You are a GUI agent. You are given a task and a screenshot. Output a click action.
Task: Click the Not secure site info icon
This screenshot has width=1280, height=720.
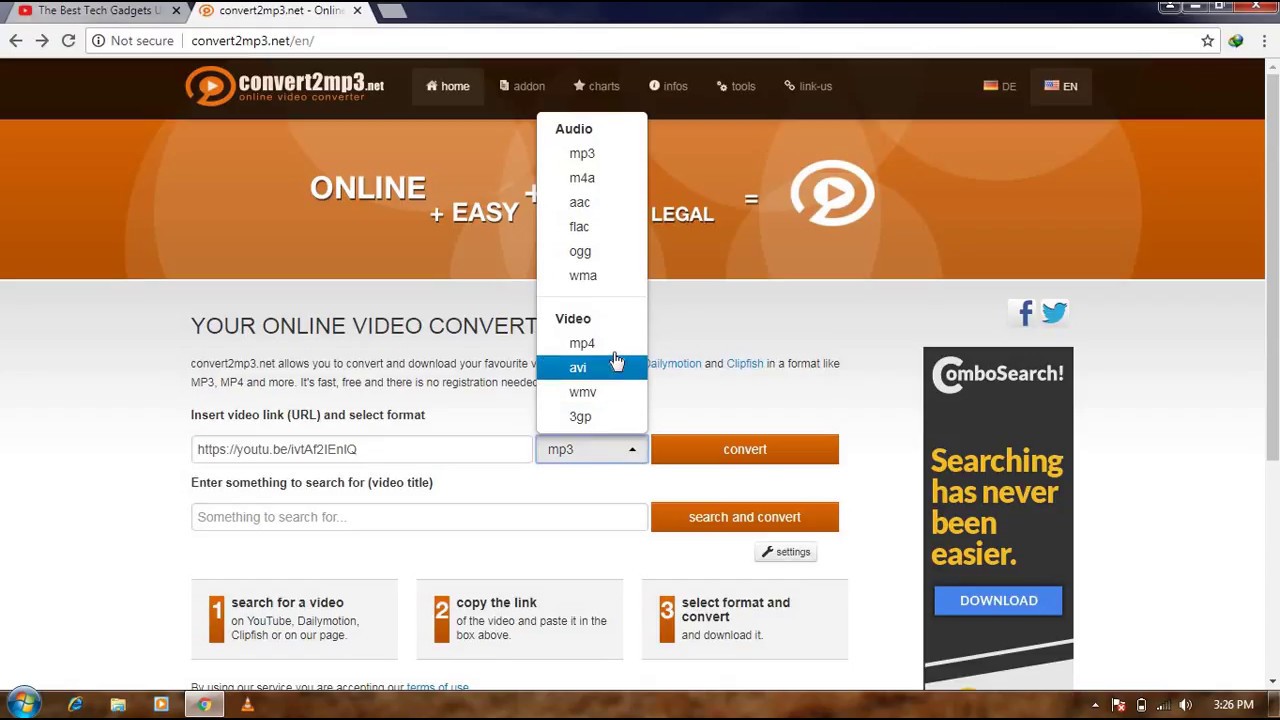(98, 41)
